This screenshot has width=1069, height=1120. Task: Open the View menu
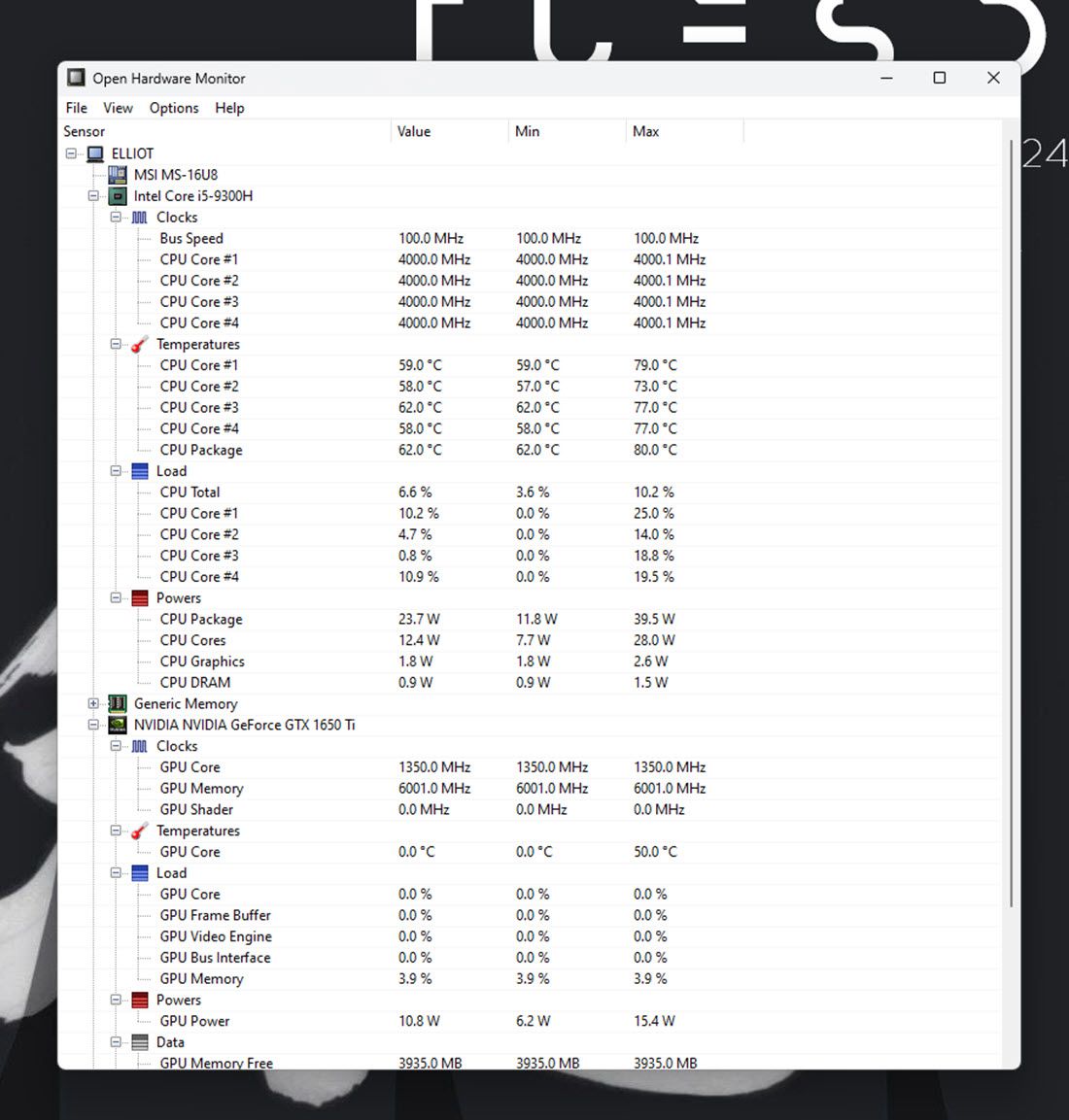[118, 108]
